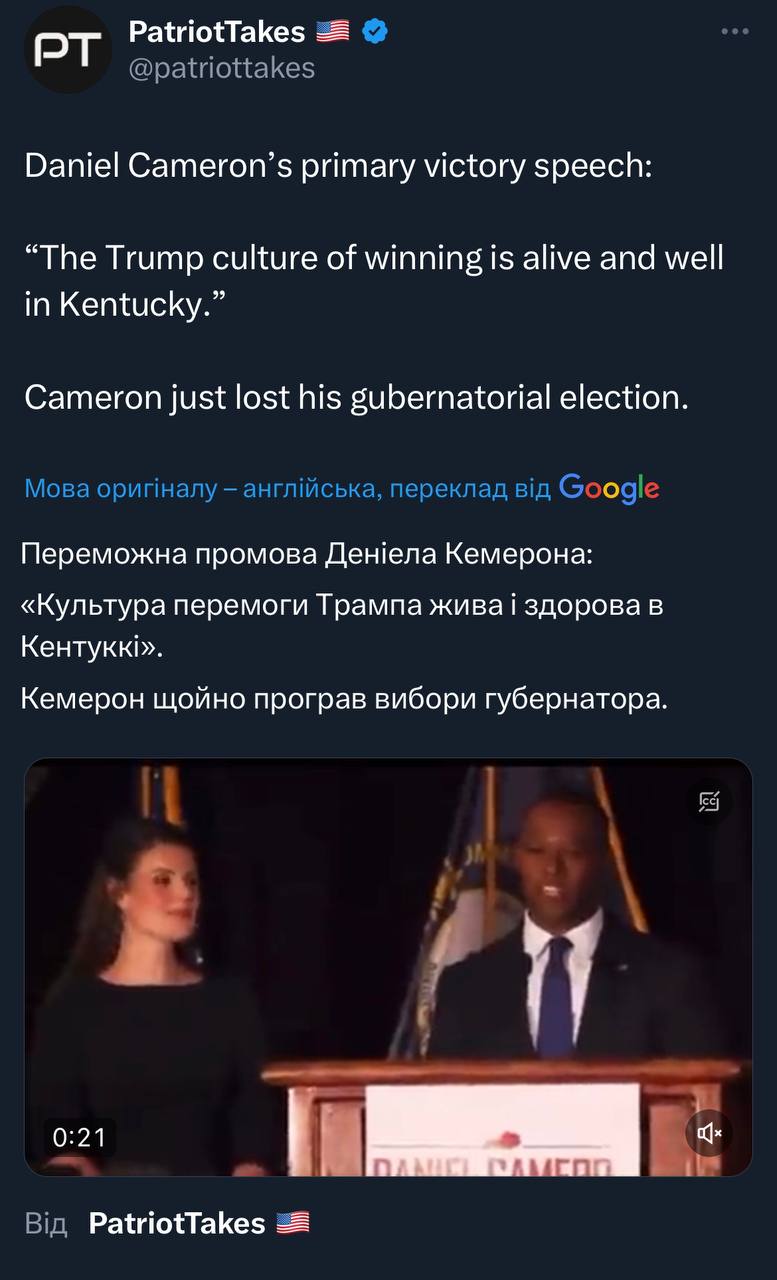Open PatriotTakes display name at top
This screenshot has width=777, height=1280.
[x=216, y=32]
